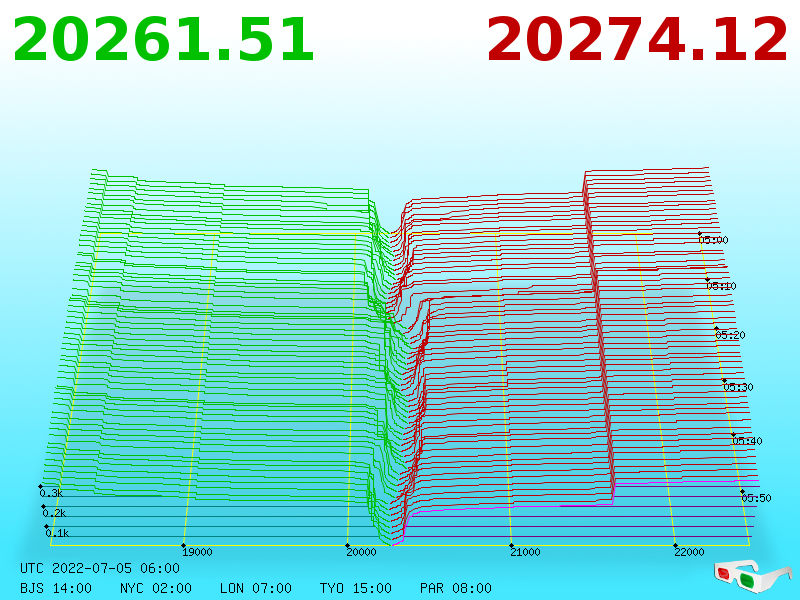Click the PAR 08:00 time label
Screen dimensions: 800x600
[x=456, y=588]
